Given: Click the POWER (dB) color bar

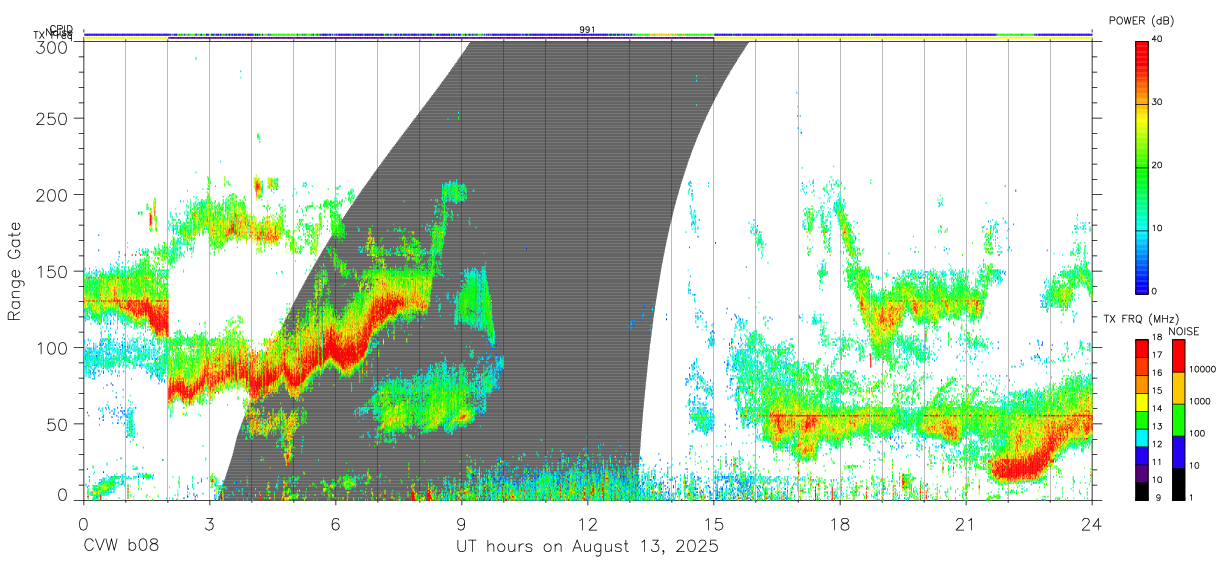Looking at the screenshot, I should (1141, 166).
